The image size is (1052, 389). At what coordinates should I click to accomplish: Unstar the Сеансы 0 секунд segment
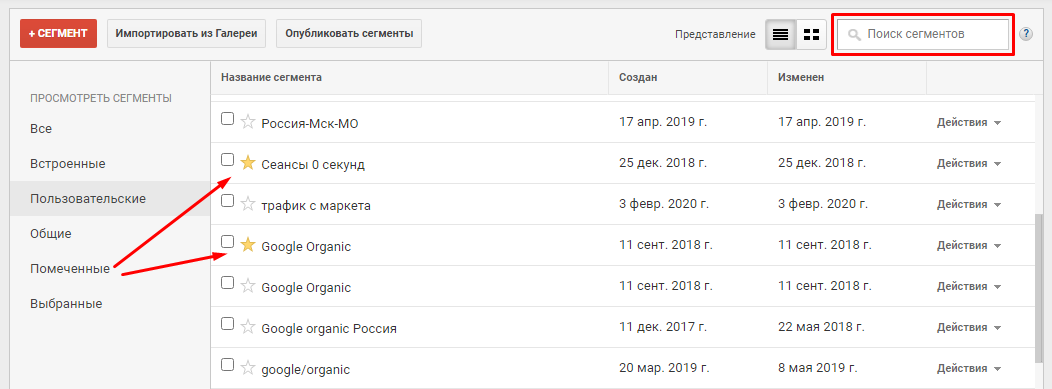(248, 163)
